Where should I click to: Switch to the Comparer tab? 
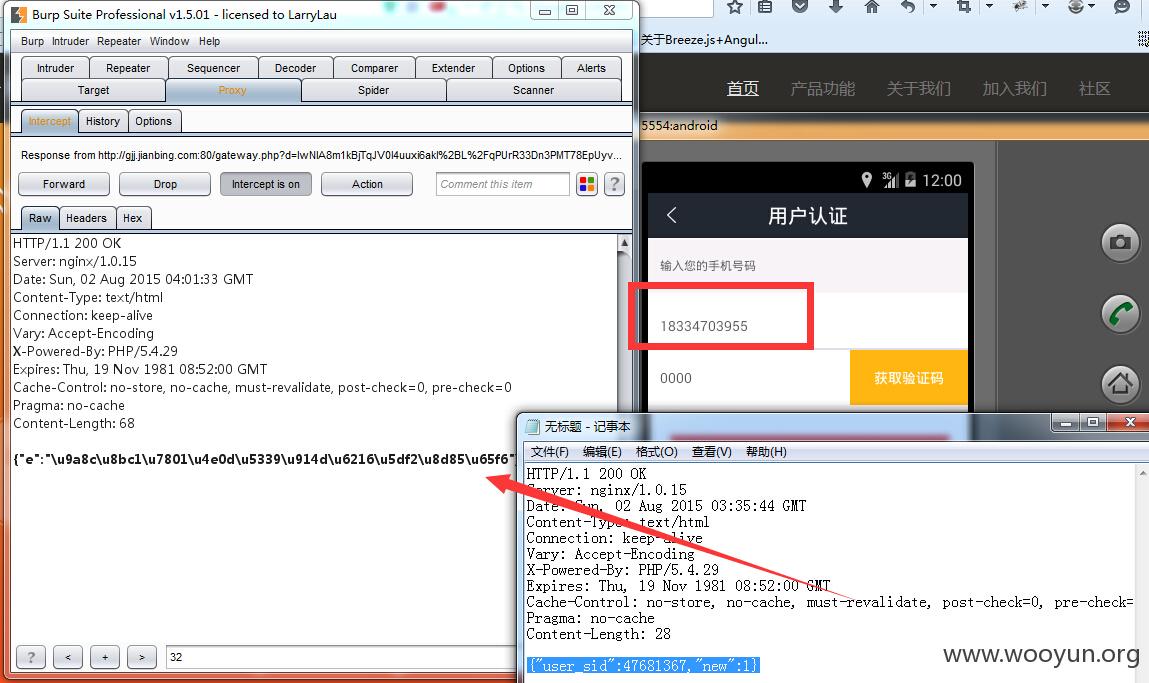pyautogui.click(x=374, y=68)
